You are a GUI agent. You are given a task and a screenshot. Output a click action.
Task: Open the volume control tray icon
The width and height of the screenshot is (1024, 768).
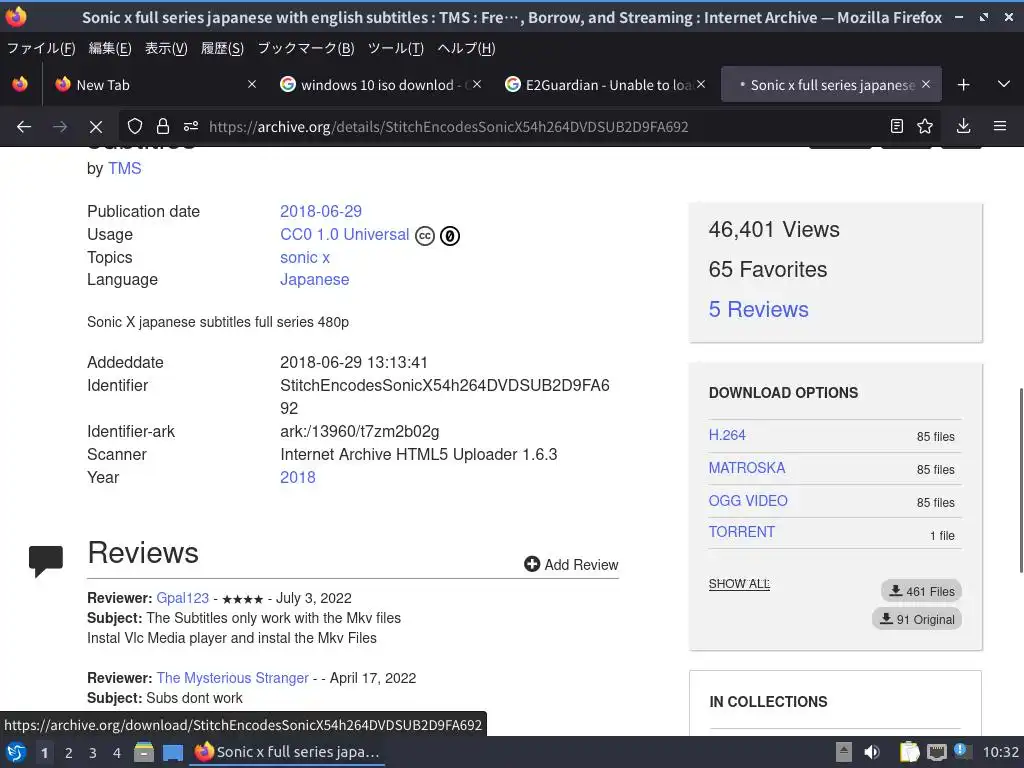(x=872, y=752)
